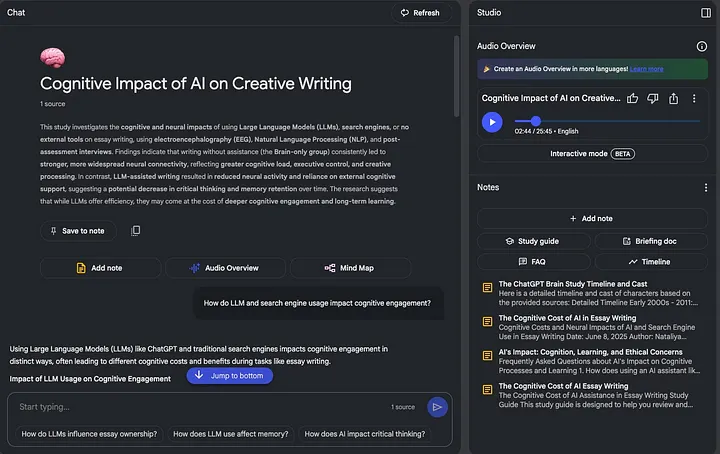Play the Audio Overview
The width and height of the screenshot is (720, 454).
tap(491, 122)
